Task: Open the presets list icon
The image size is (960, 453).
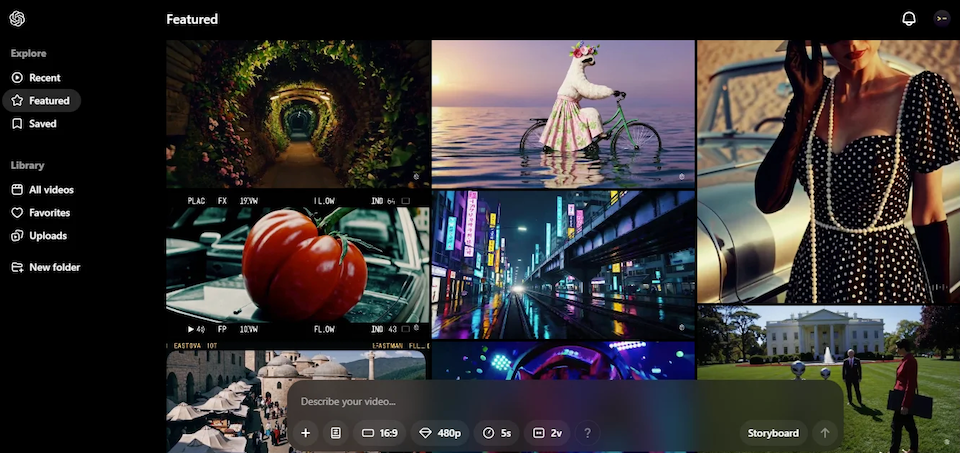Action: pyautogui.click(x=336, y=433)
